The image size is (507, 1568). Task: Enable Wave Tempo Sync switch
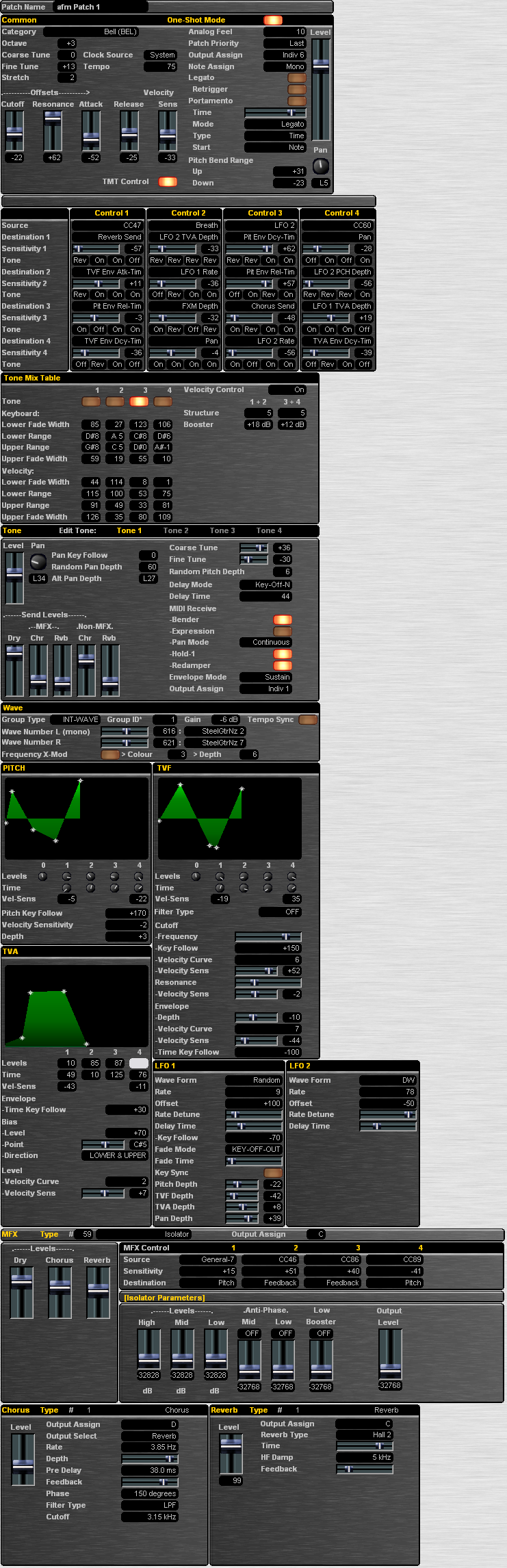click(309, 719)
